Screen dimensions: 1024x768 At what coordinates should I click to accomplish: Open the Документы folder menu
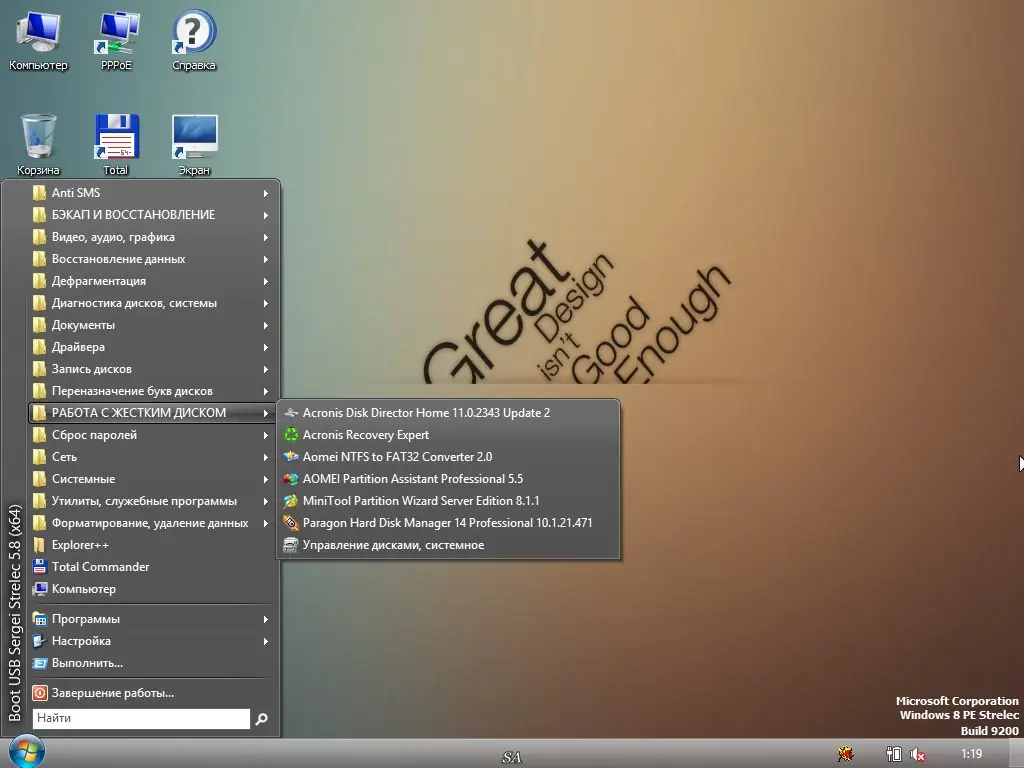coord(152,325)
